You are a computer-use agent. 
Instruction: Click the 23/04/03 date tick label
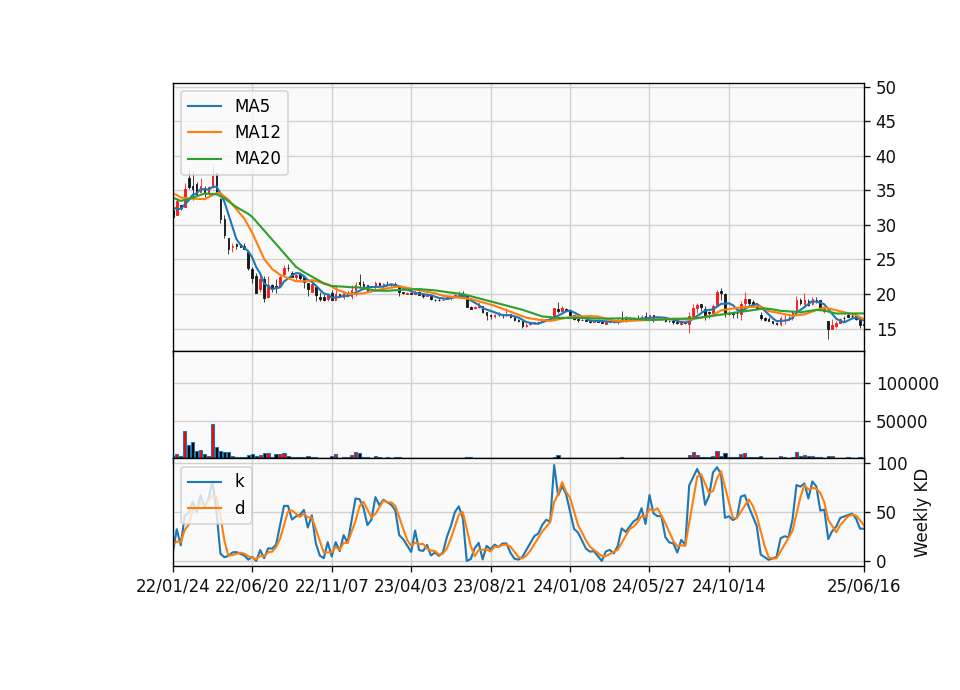(x=411, y=586)
